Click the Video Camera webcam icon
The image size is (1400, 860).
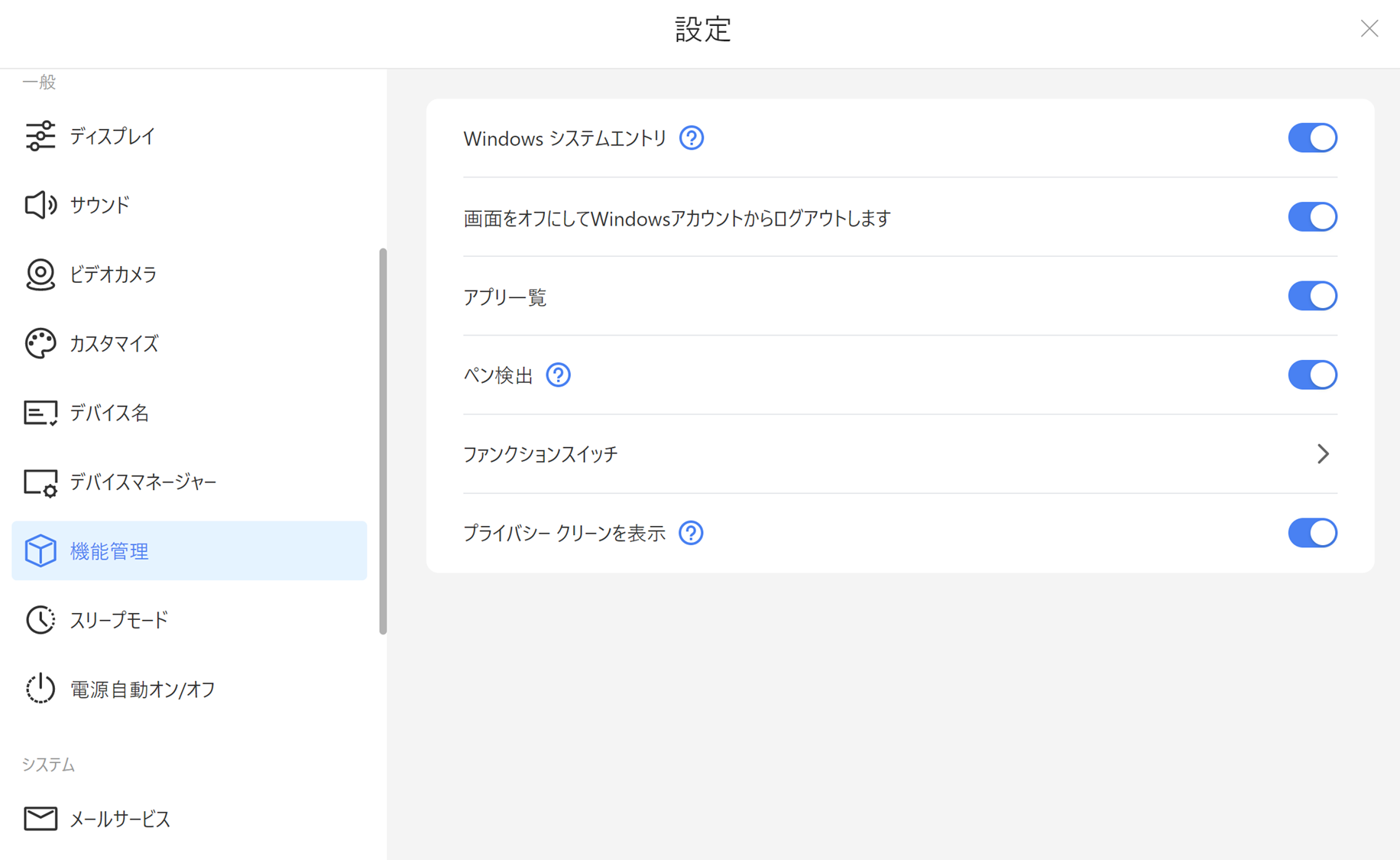click(x=40, y=274)
